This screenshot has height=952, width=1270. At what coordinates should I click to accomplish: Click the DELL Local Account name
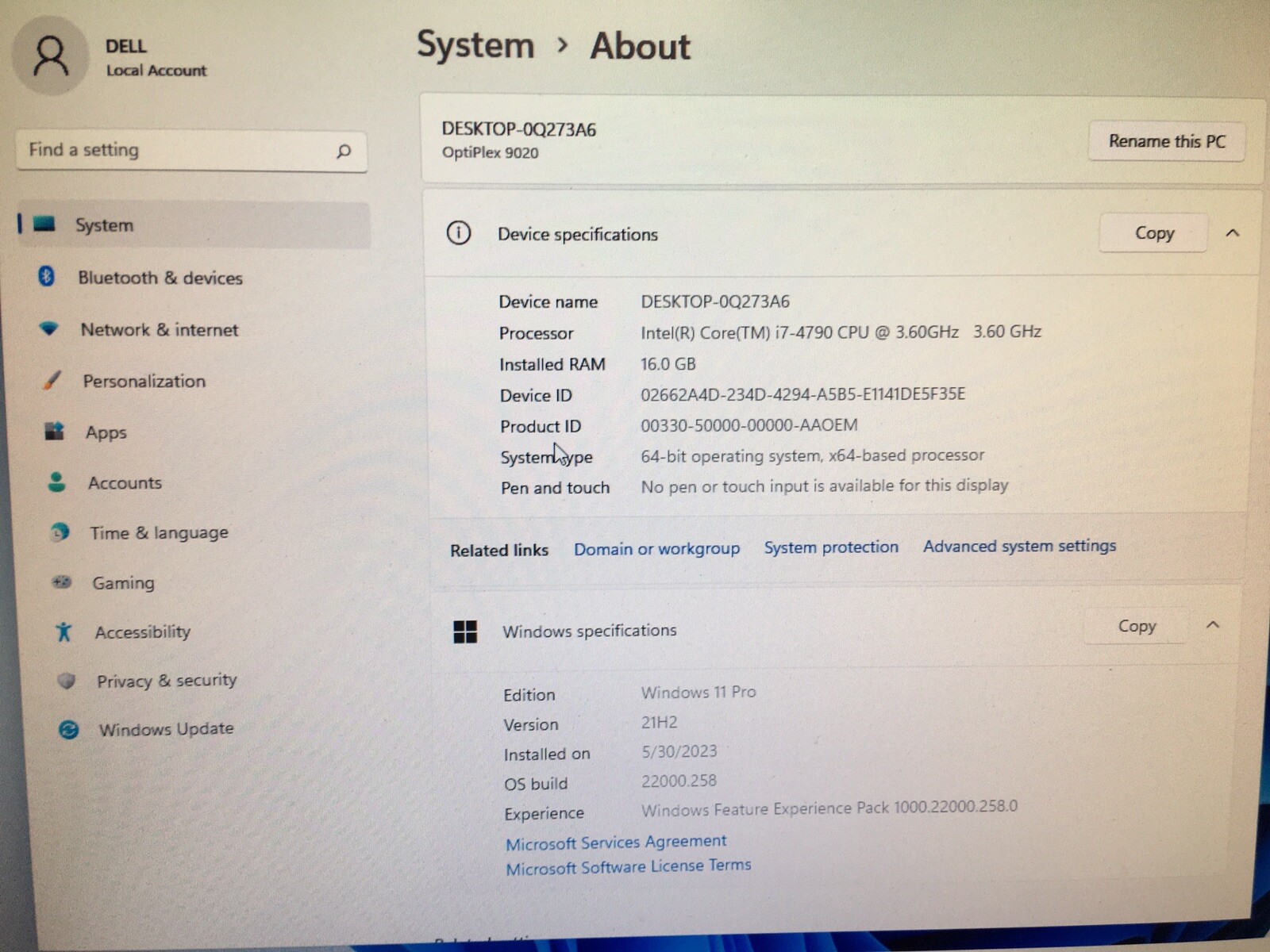pyautogui.click(x=156, y=58)
